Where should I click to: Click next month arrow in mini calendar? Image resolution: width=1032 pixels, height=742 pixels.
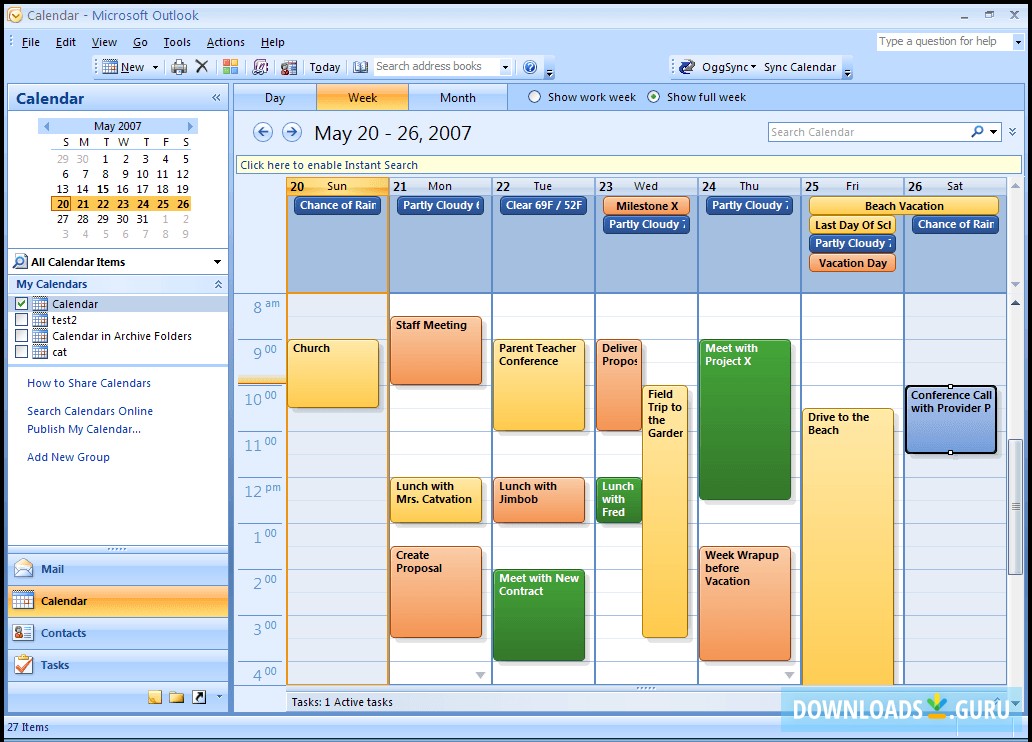click(x=190, y=126)
